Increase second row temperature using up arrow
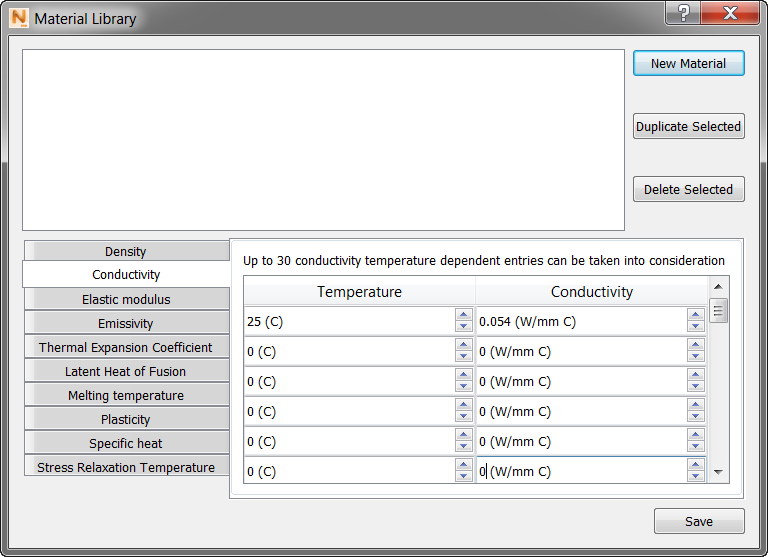 [463, 346]
